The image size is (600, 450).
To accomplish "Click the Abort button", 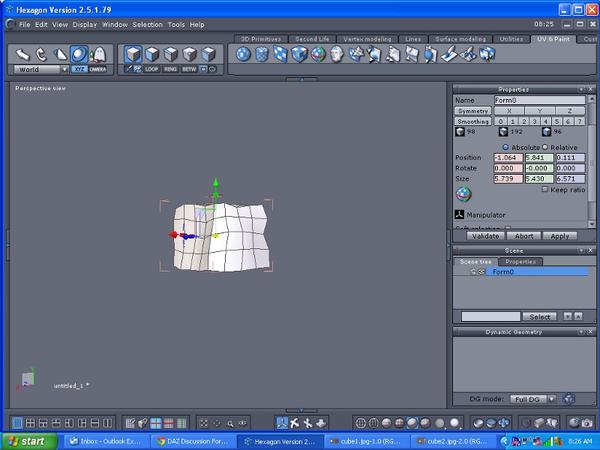I will tap(524, 236).
